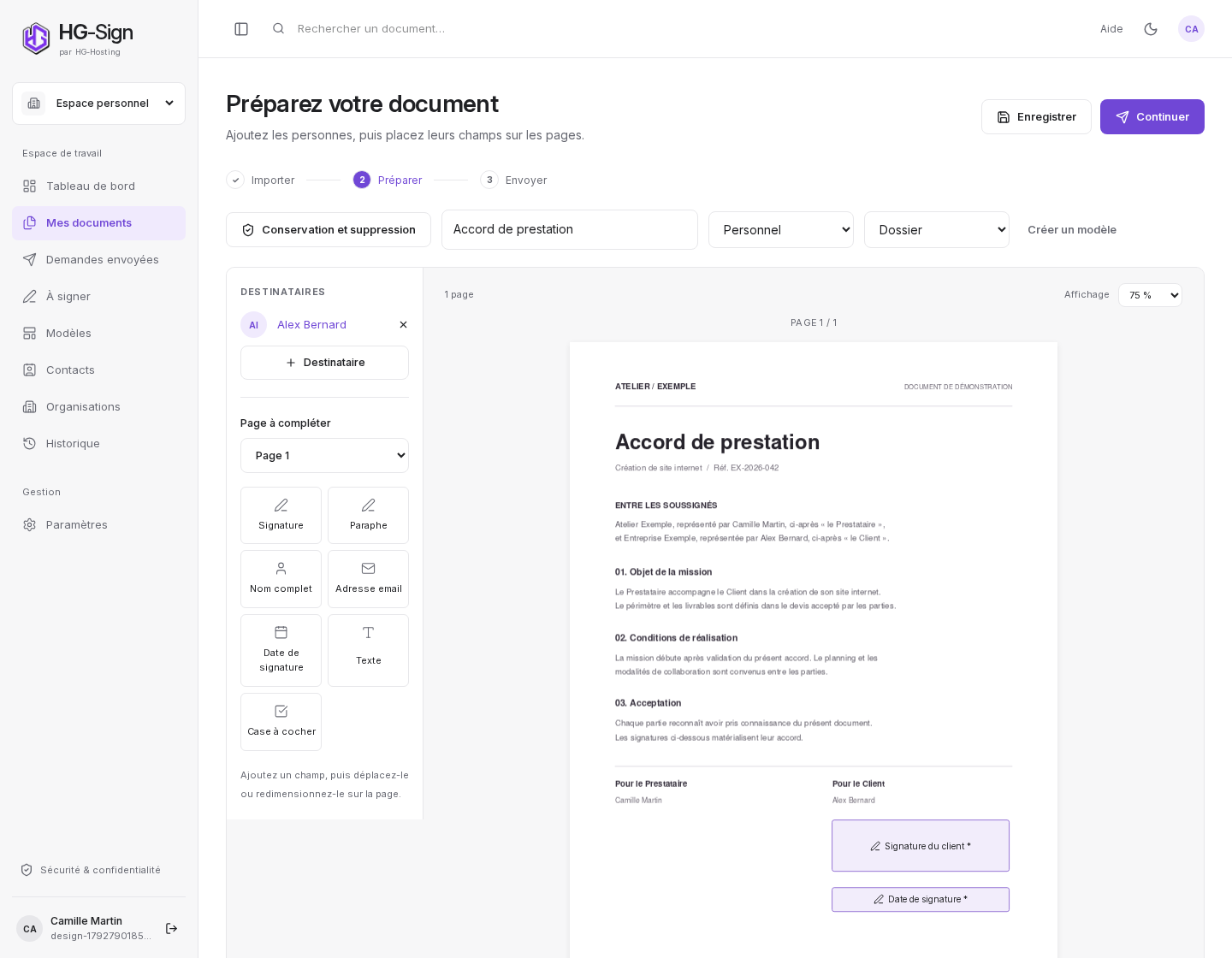This screenshot has width=1232, height=958.
Task: Open Modèles in the sidebar
Action: (x=98, y=334)
